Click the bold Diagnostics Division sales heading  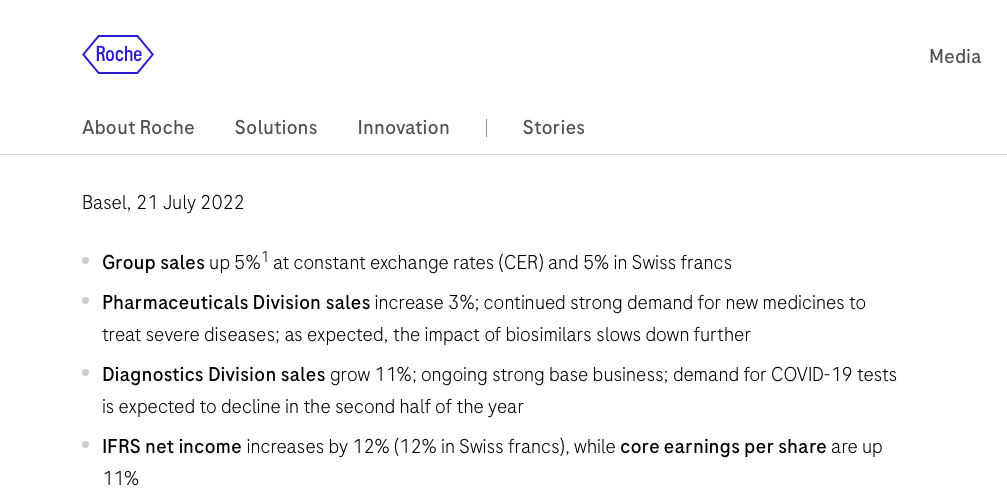point(213,374)
